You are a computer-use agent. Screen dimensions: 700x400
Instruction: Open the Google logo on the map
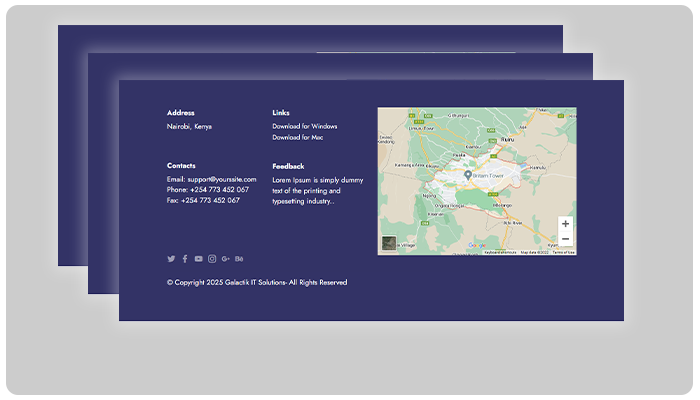476,246
